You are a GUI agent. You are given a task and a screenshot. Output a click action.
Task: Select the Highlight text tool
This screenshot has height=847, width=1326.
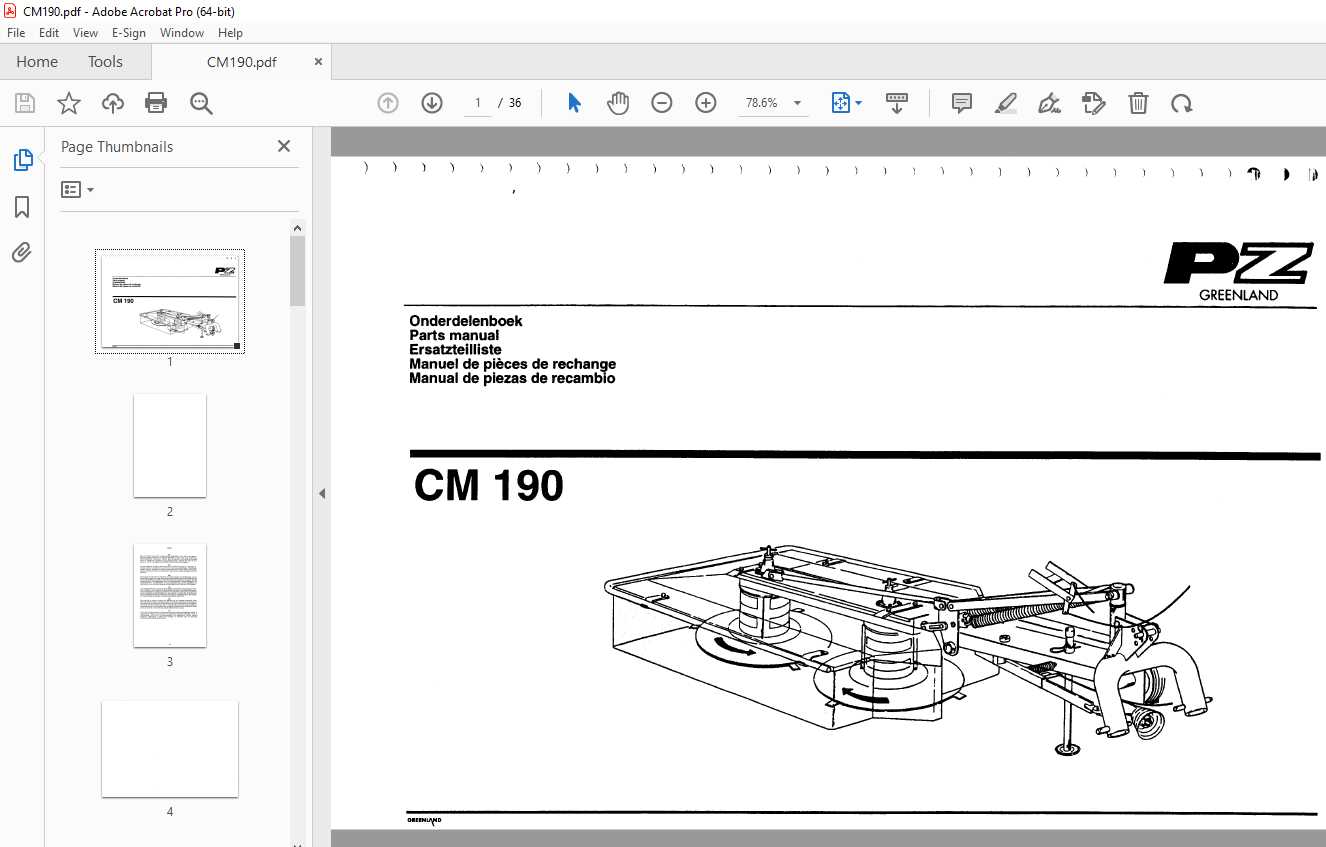(x=1006, y=103)
